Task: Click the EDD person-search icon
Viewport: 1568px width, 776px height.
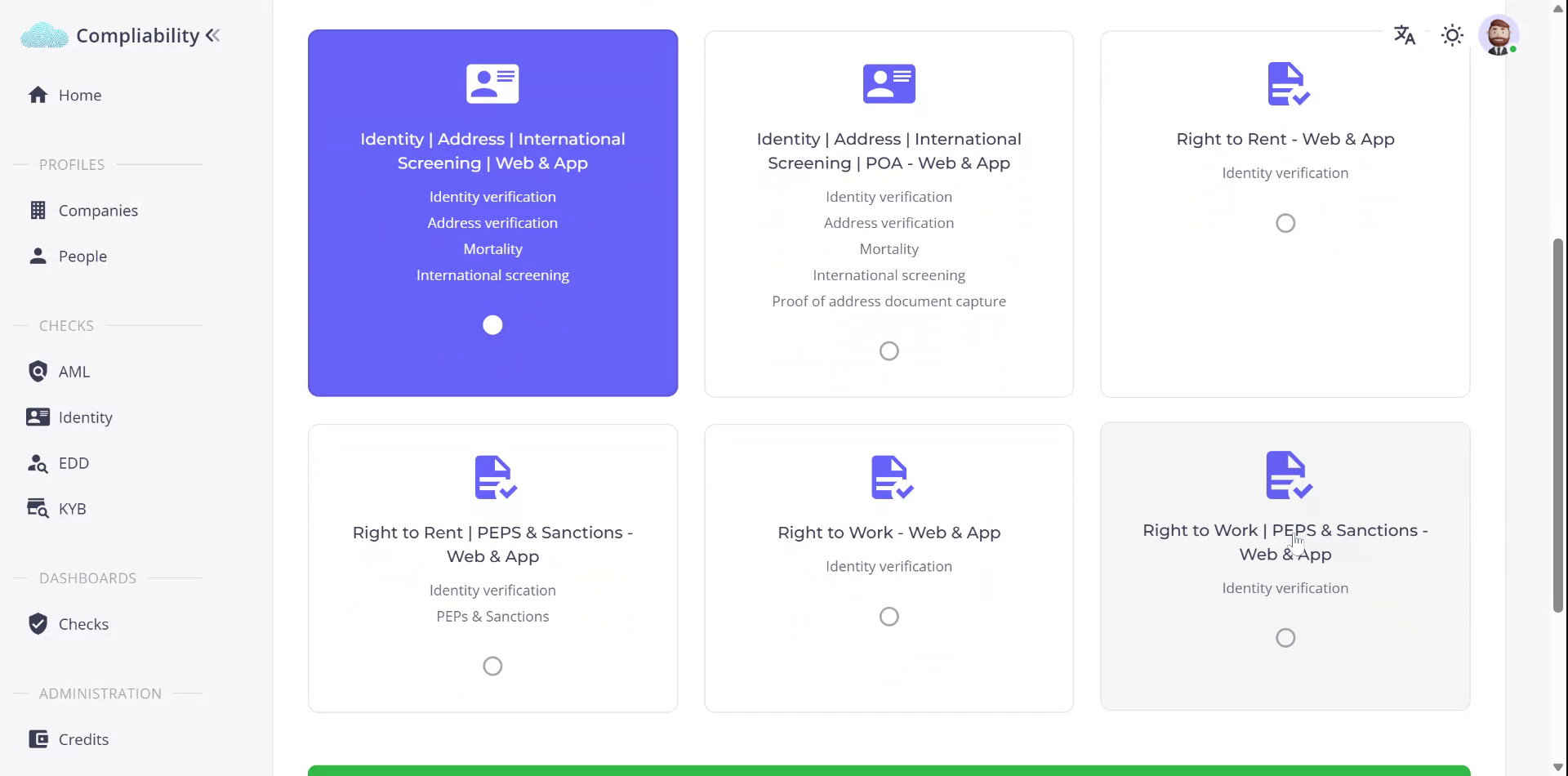Action: click(x=38, y=463)
